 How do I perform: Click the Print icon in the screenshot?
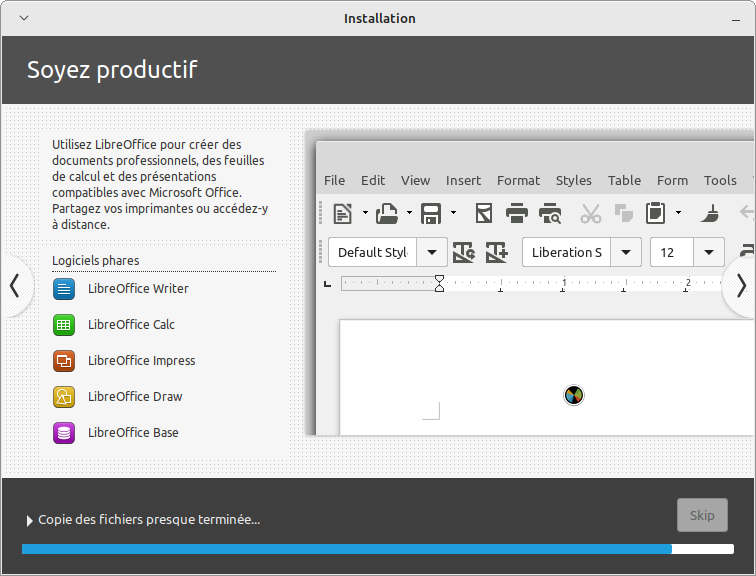pyautogui.click(x=517, y=213)
